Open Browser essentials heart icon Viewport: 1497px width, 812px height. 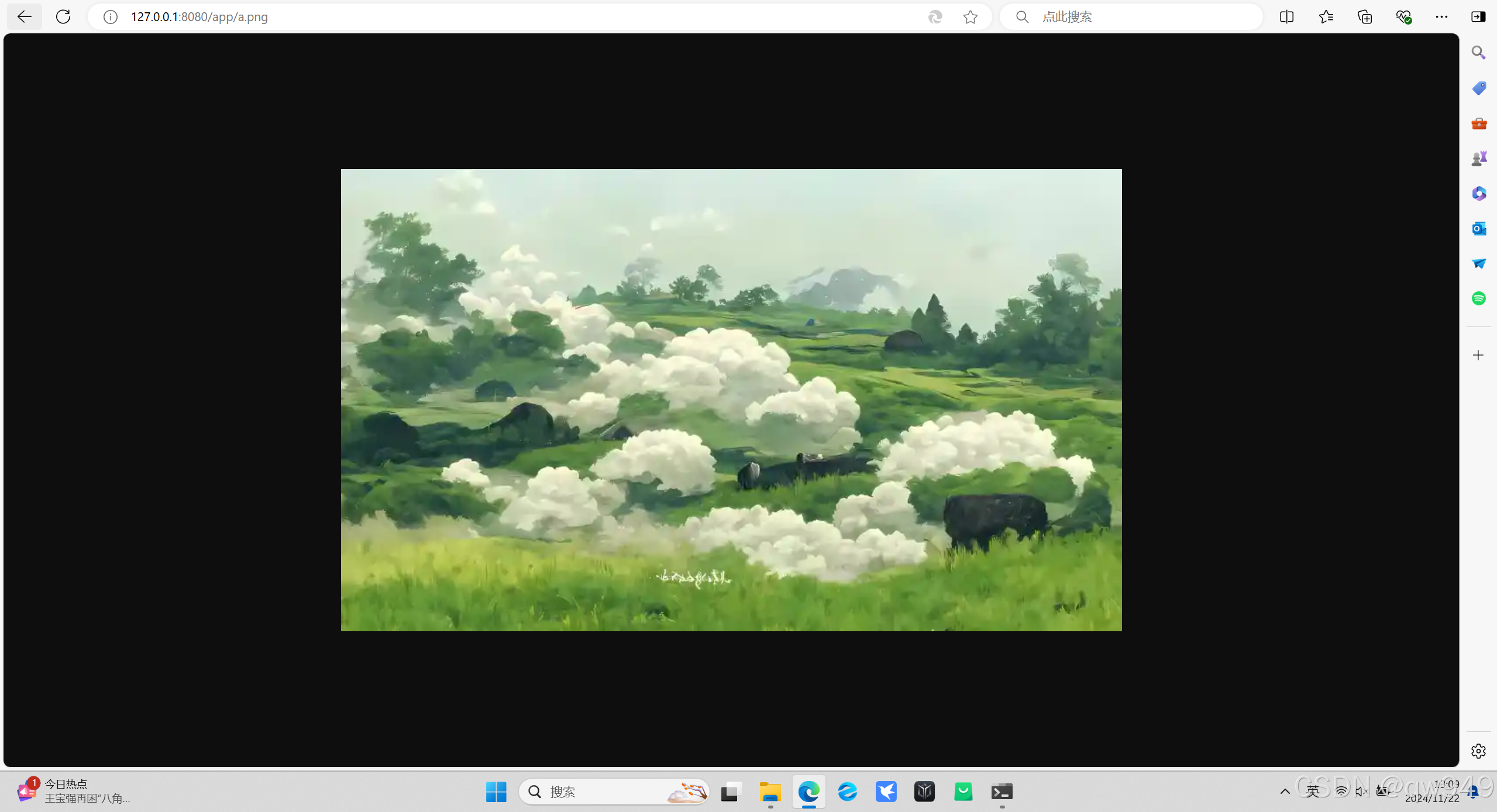pos(1403,16)
